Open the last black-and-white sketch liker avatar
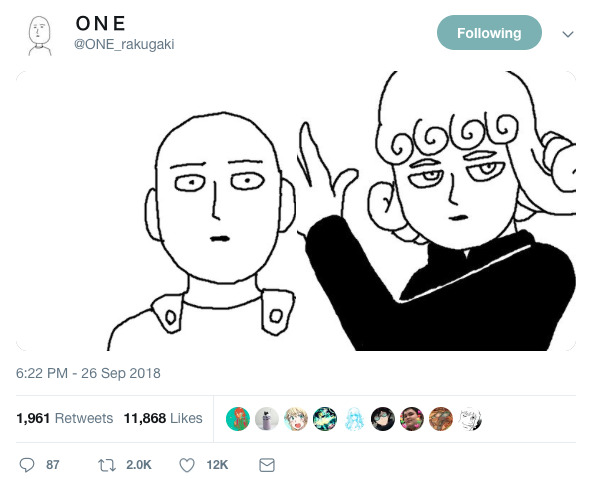 click(x=470, y=419)
